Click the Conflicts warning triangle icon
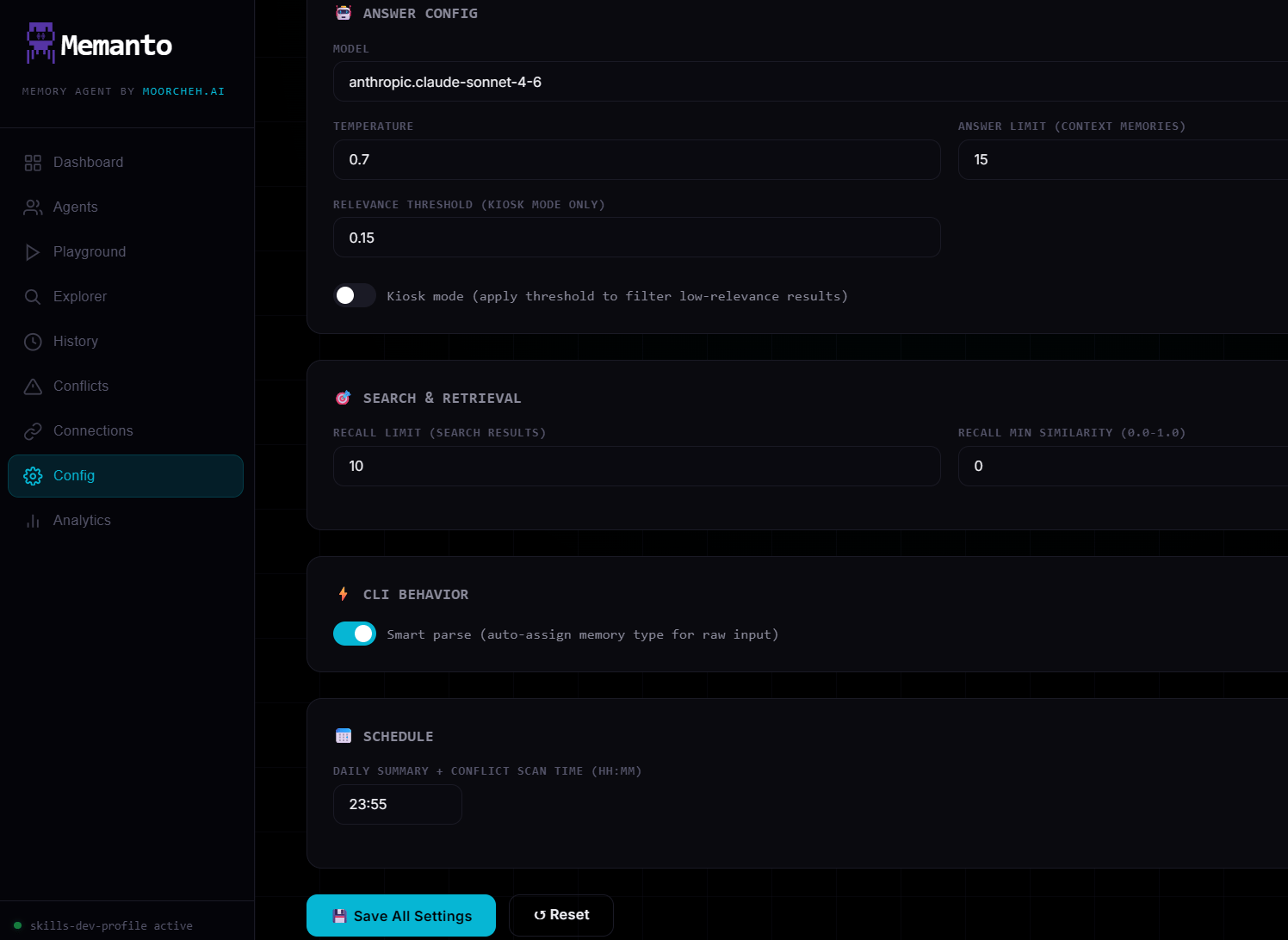Image resolution: width=1288 pixels, height=940 pixels. [33, 387]
